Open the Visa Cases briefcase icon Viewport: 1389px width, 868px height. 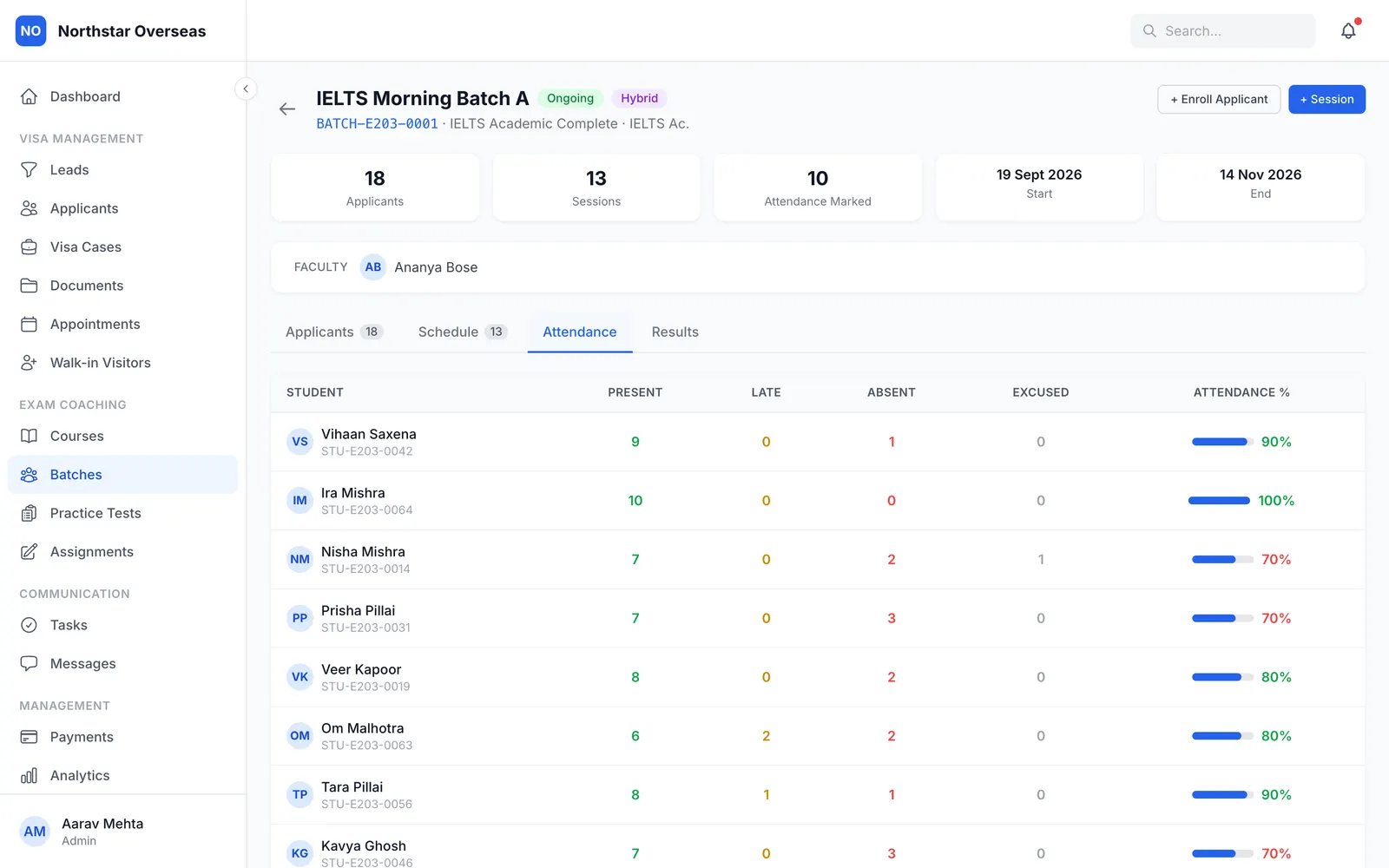[29, 247]
